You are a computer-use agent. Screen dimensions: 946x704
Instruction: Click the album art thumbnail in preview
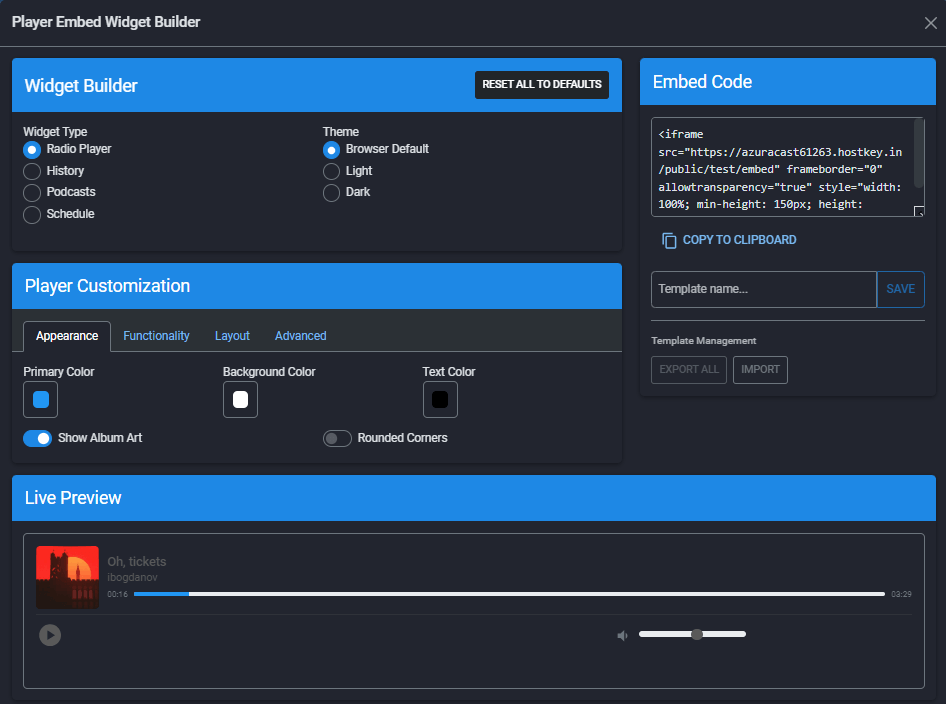[67, 577]
